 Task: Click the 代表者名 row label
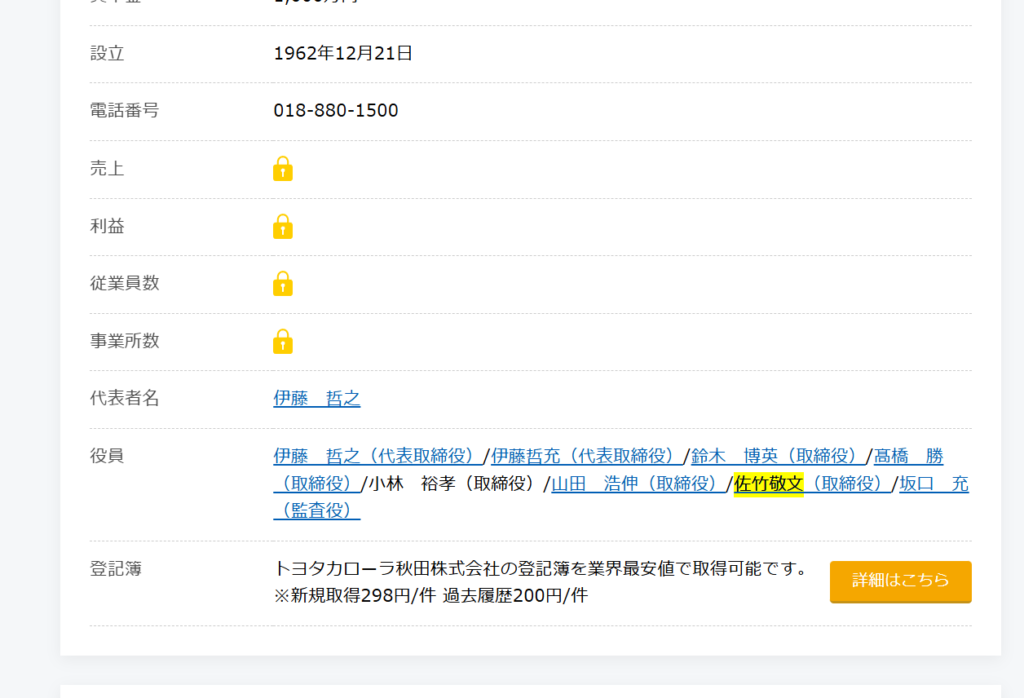[x=124, y=398]
